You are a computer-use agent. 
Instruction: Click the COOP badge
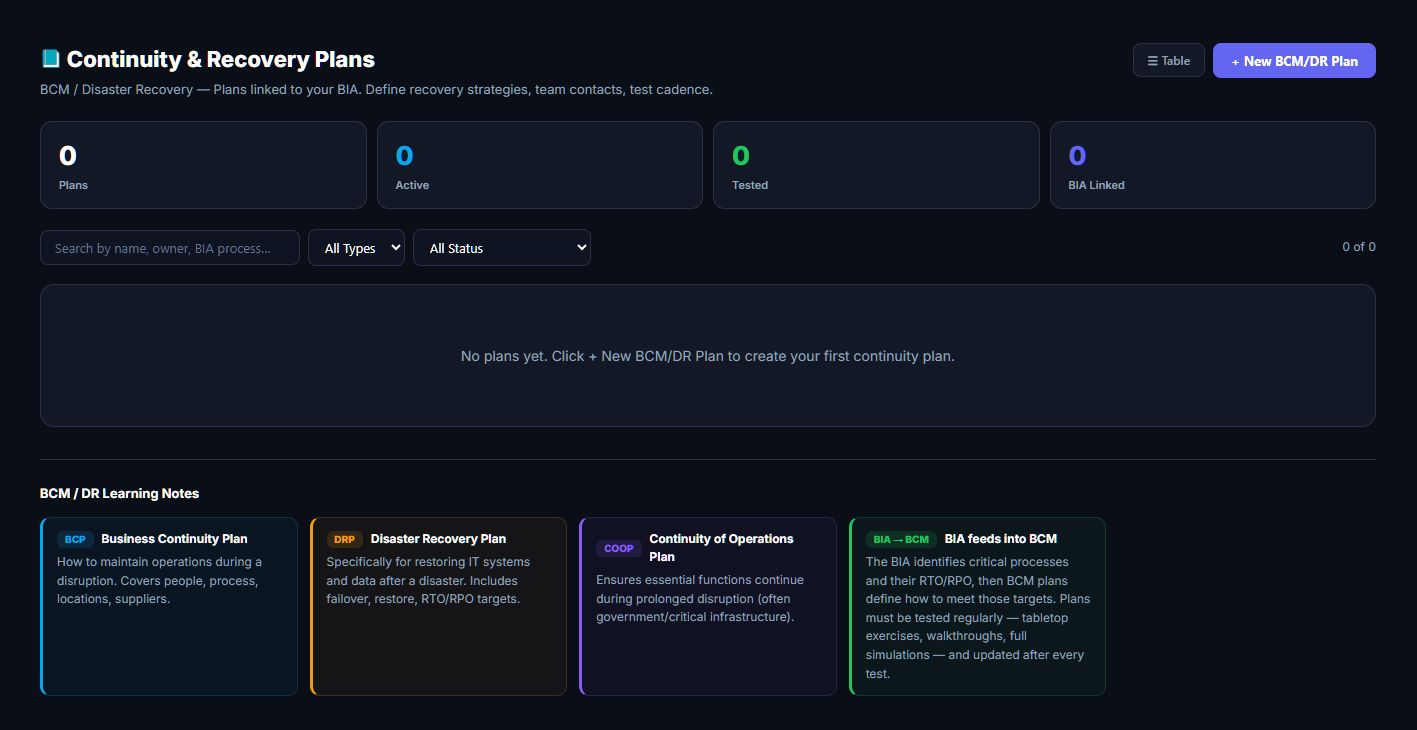(x=619, y=548)
